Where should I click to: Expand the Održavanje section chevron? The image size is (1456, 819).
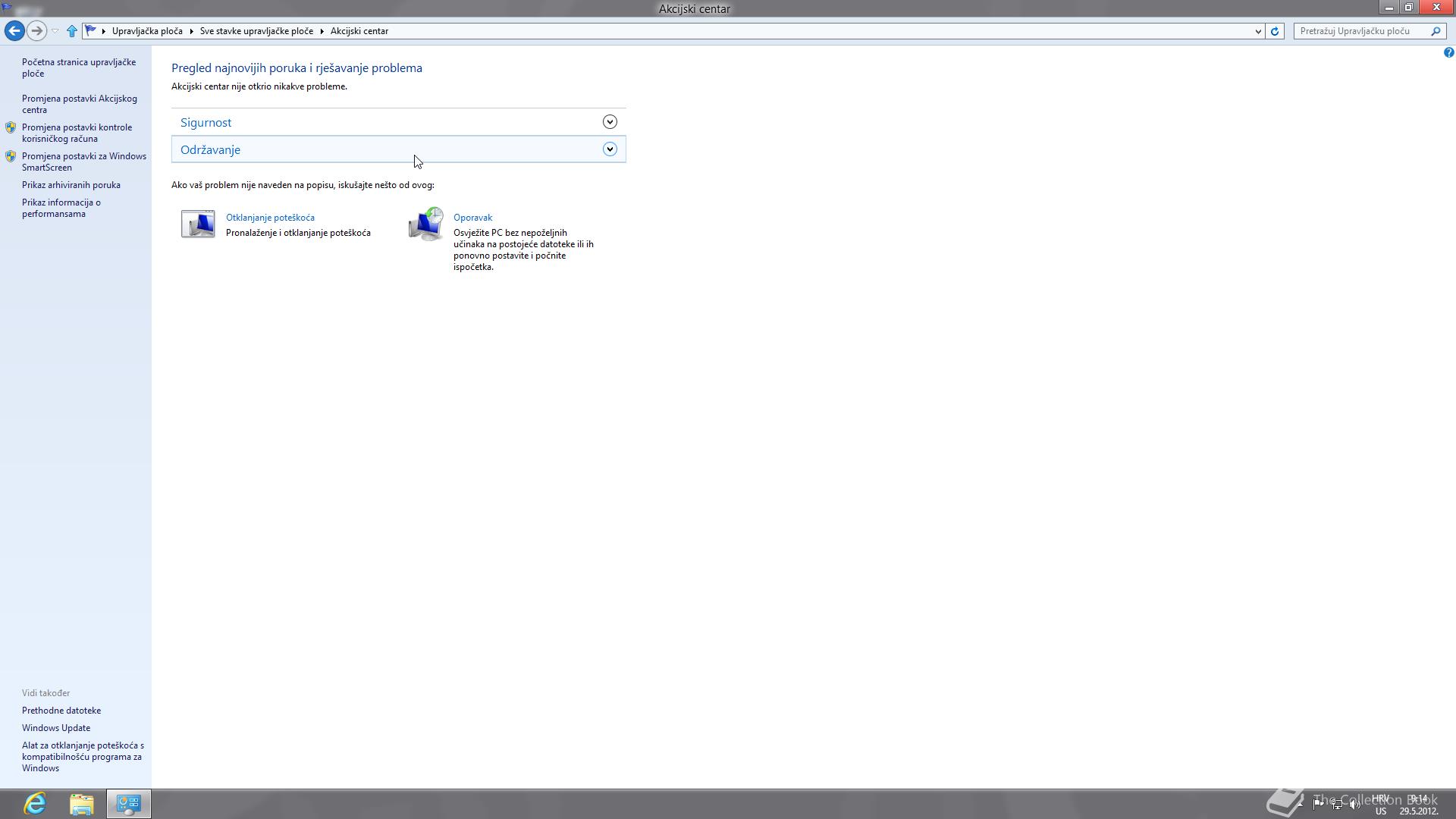click(x=610, y=149)
